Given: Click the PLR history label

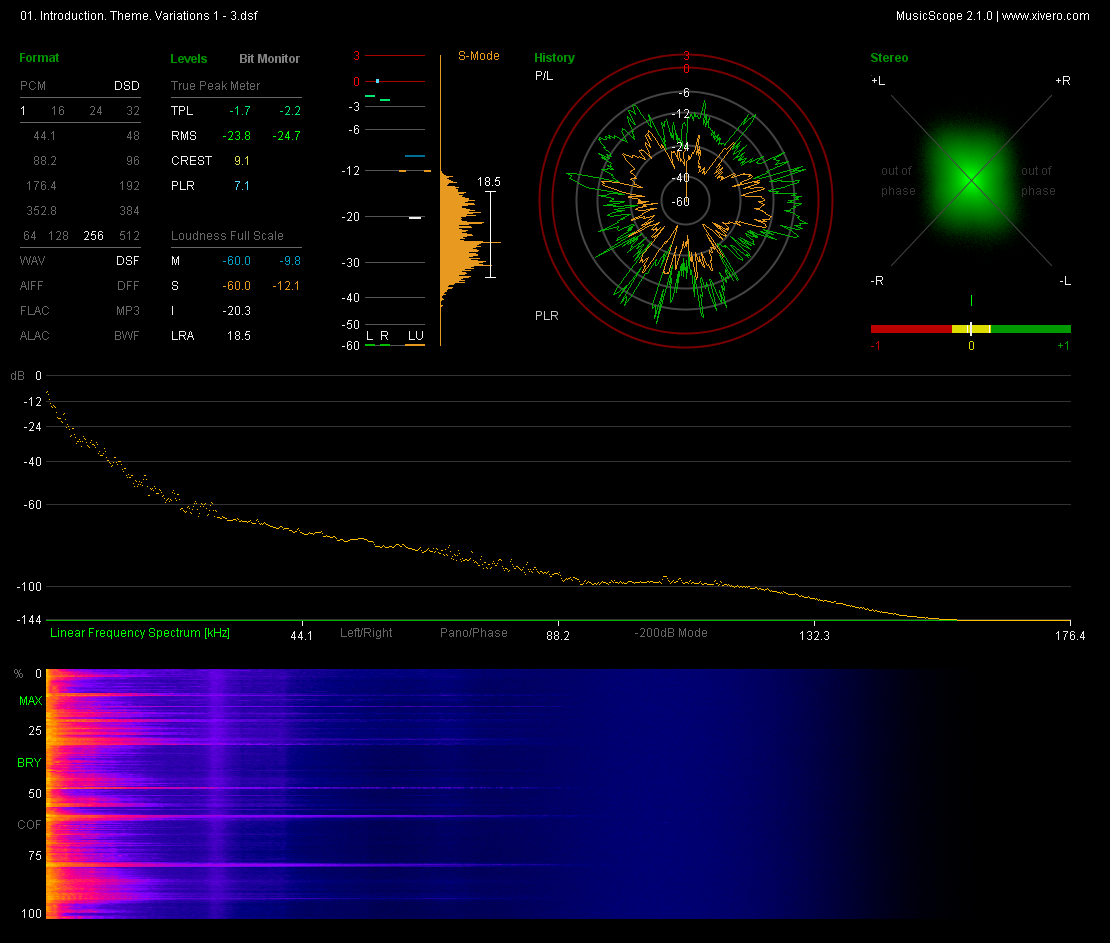Looking at the screenshot, I should (546, 316).
